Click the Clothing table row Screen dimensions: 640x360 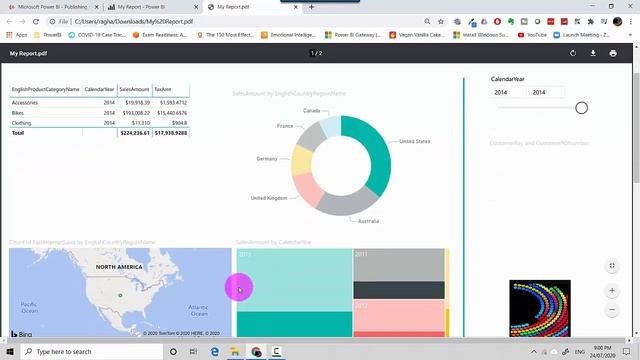coord(100,123)
